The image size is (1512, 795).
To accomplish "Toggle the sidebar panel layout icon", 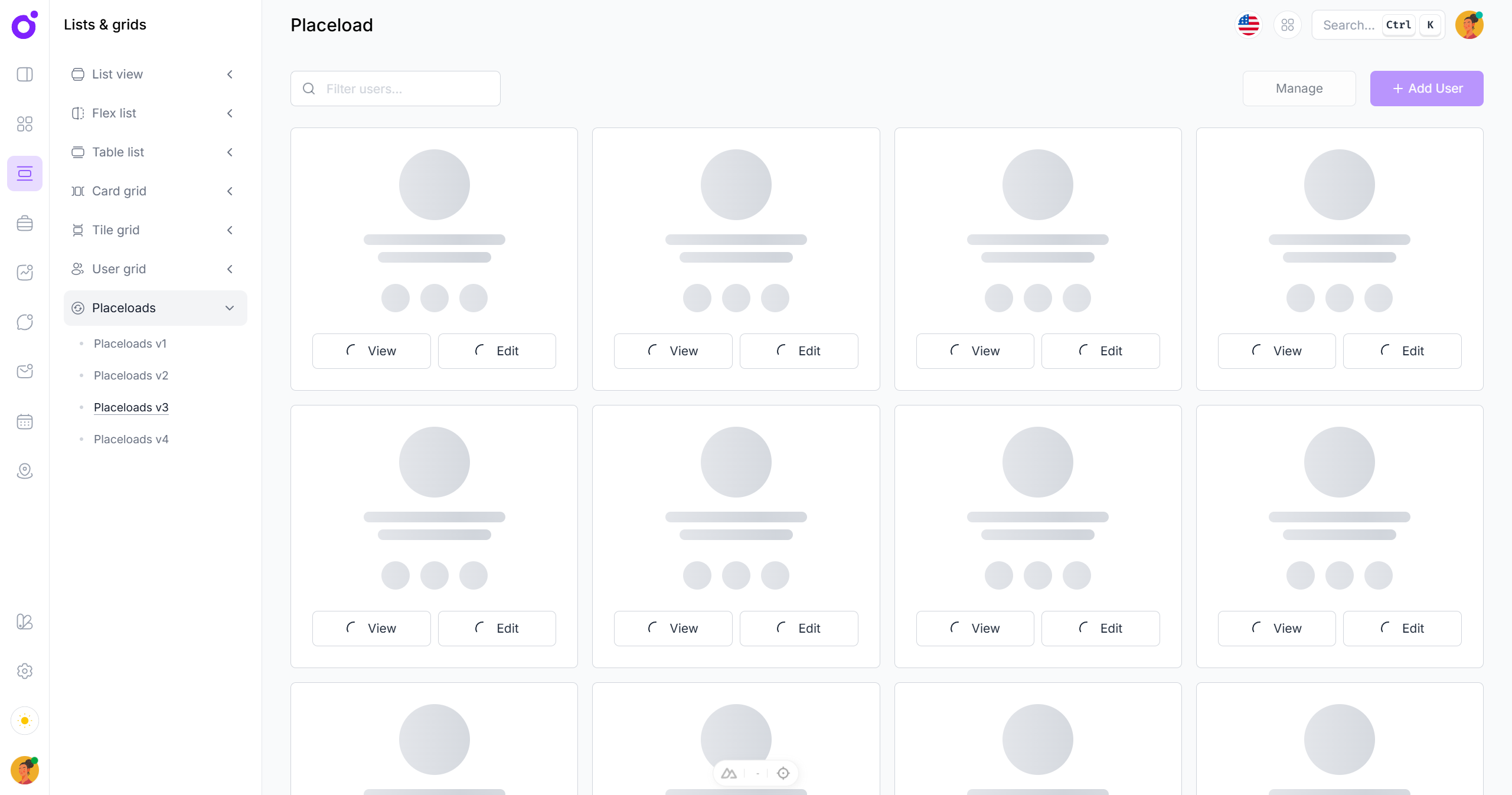I will point(25,74).
